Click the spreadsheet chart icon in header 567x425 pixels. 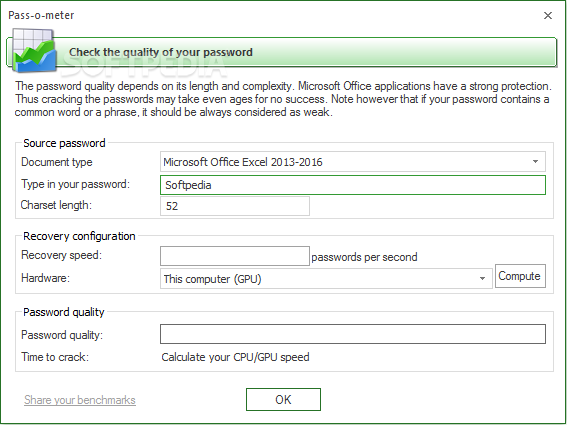coord(34,51)
